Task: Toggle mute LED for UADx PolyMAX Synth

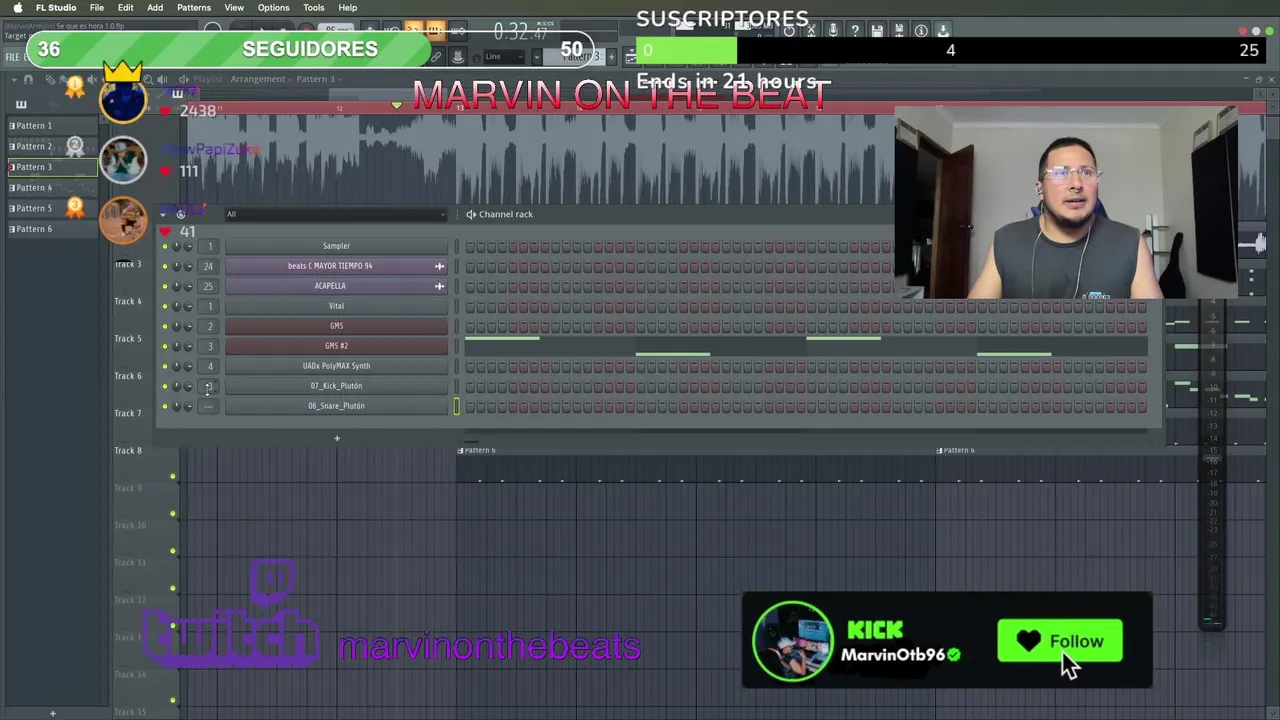Action: point(165,366)
